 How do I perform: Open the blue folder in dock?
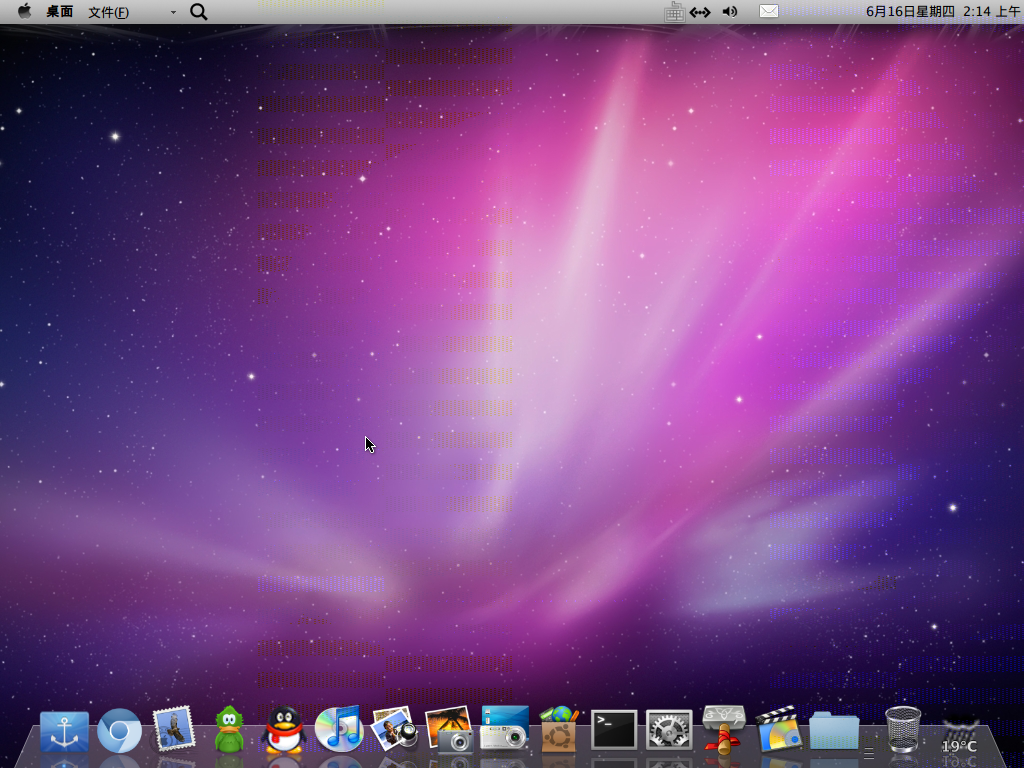(x=834, y=731)
